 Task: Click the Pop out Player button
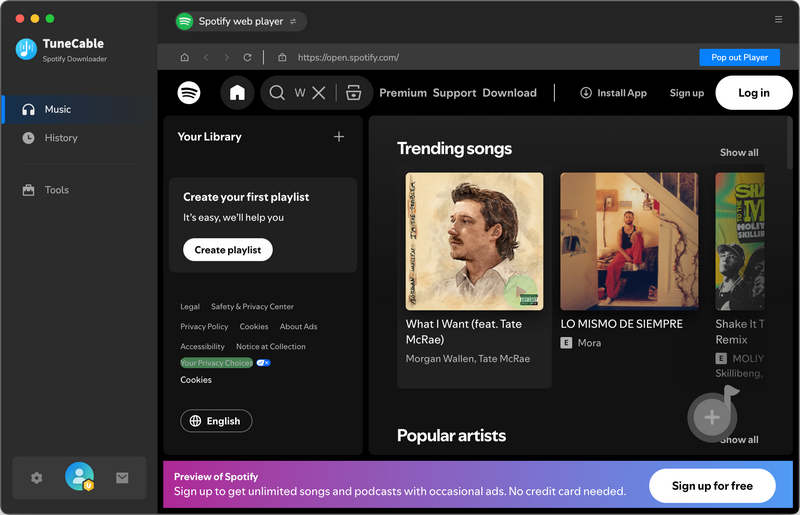click(739, 58)
